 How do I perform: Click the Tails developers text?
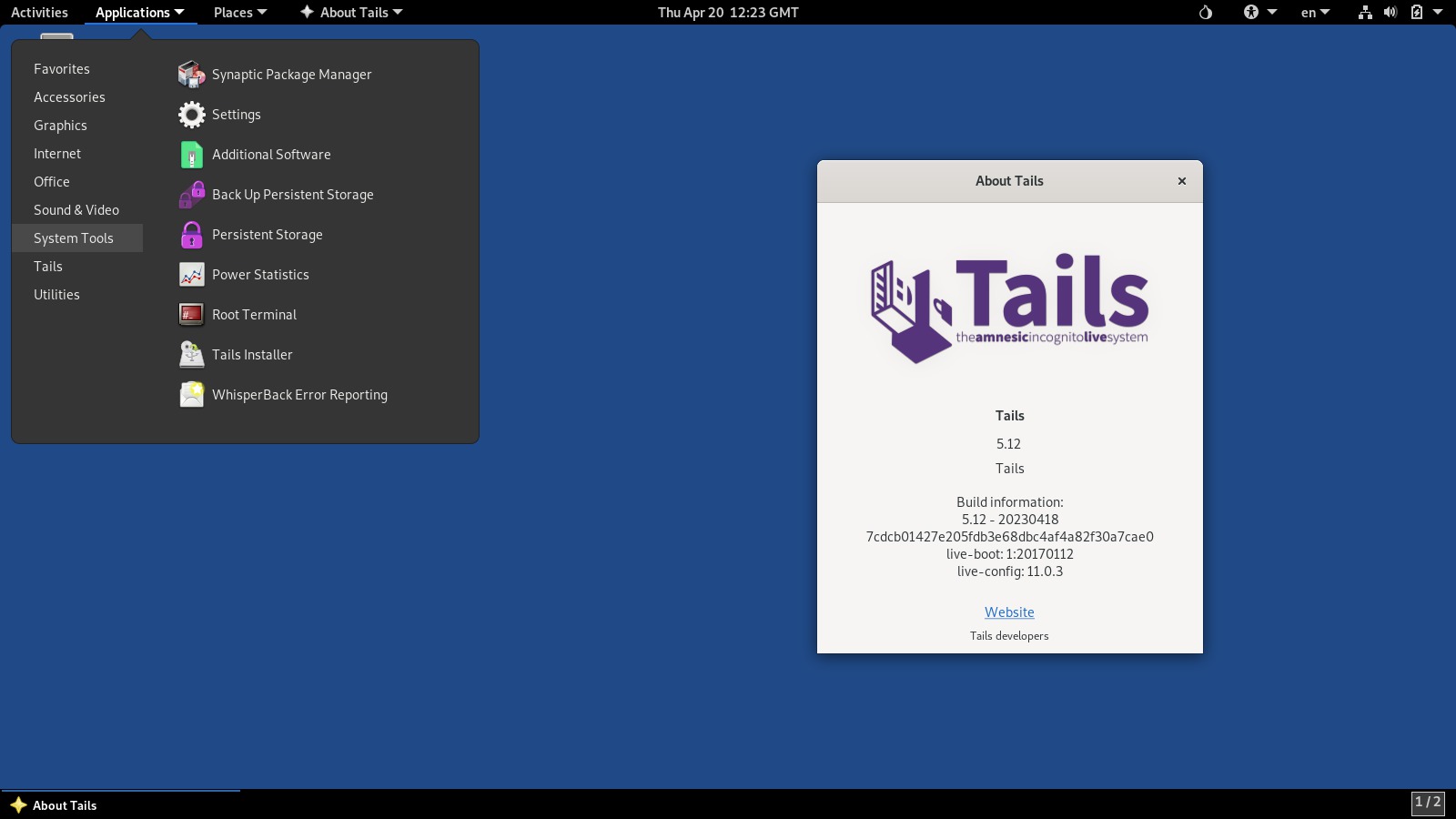tap(1009, 636)
